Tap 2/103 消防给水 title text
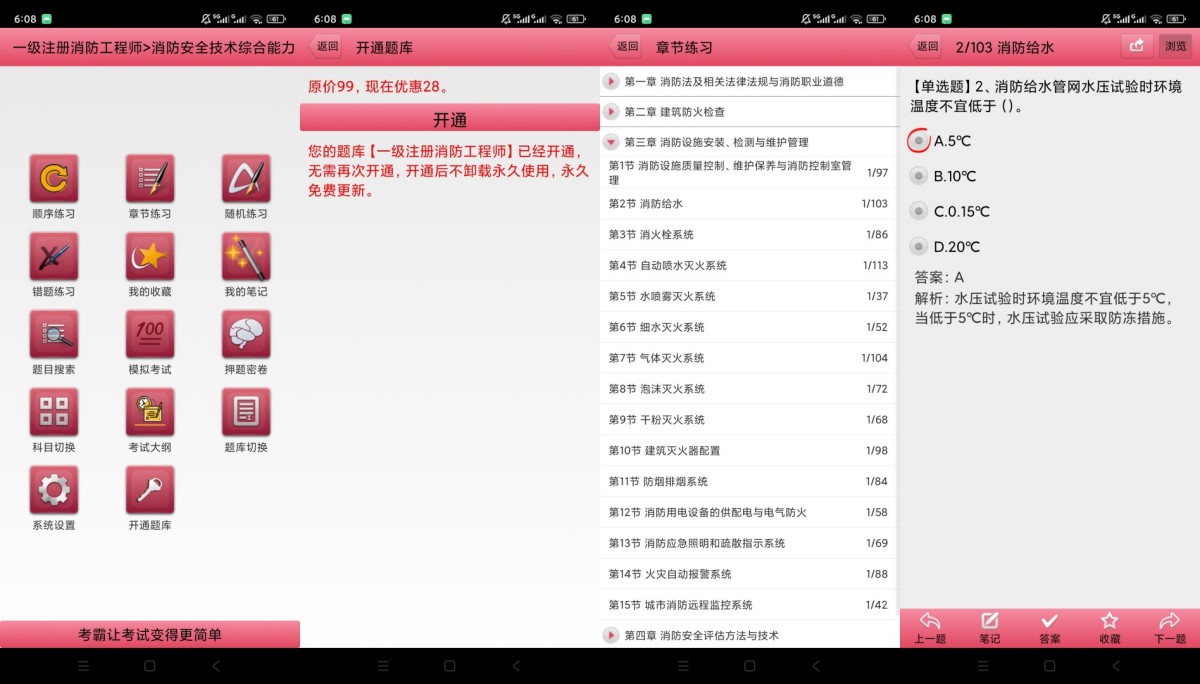Image resolution: width=1200 pixels, height=684 pixels. click(x=1005, y=47)
